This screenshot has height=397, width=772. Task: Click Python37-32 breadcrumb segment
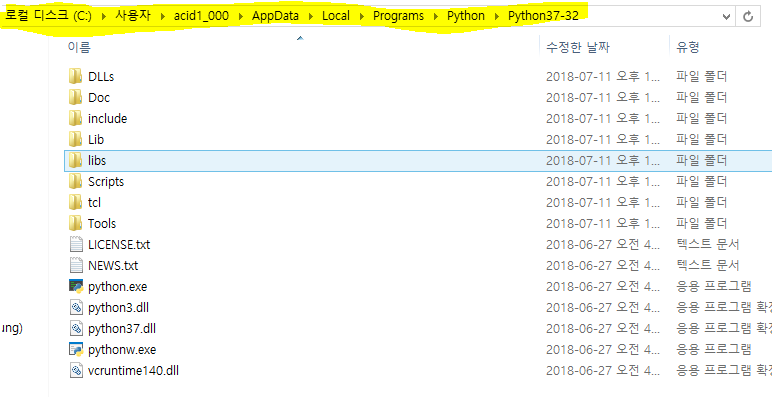(544, 16)
